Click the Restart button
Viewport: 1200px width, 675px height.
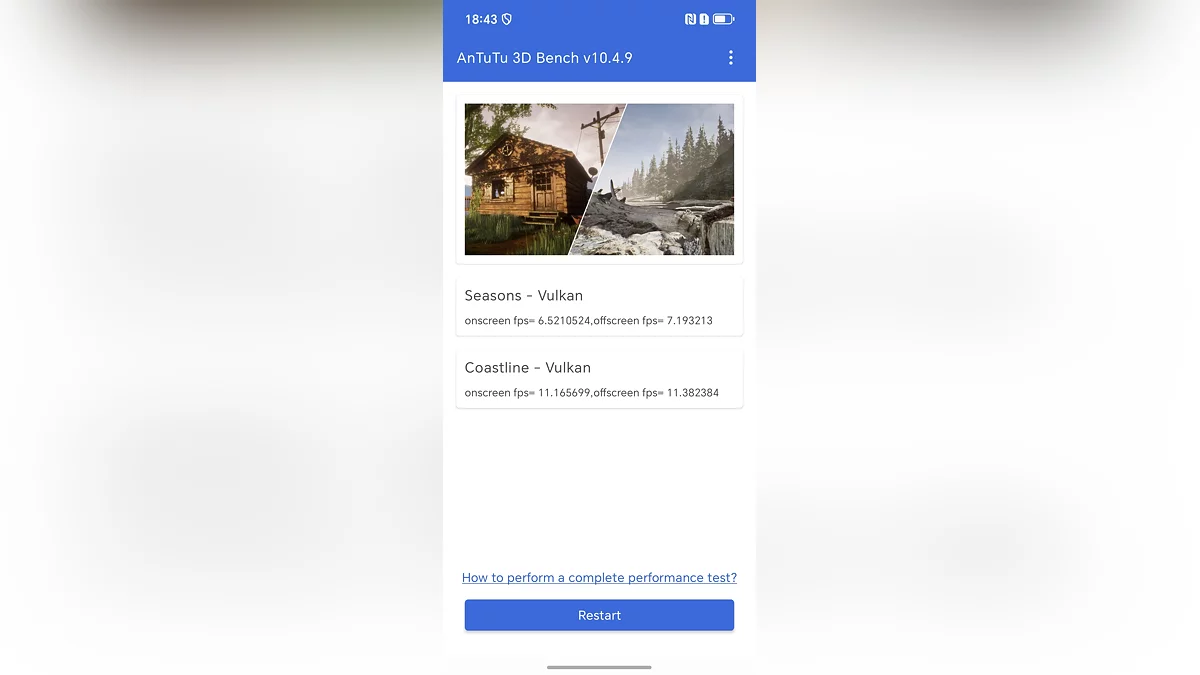pos(599,615)
